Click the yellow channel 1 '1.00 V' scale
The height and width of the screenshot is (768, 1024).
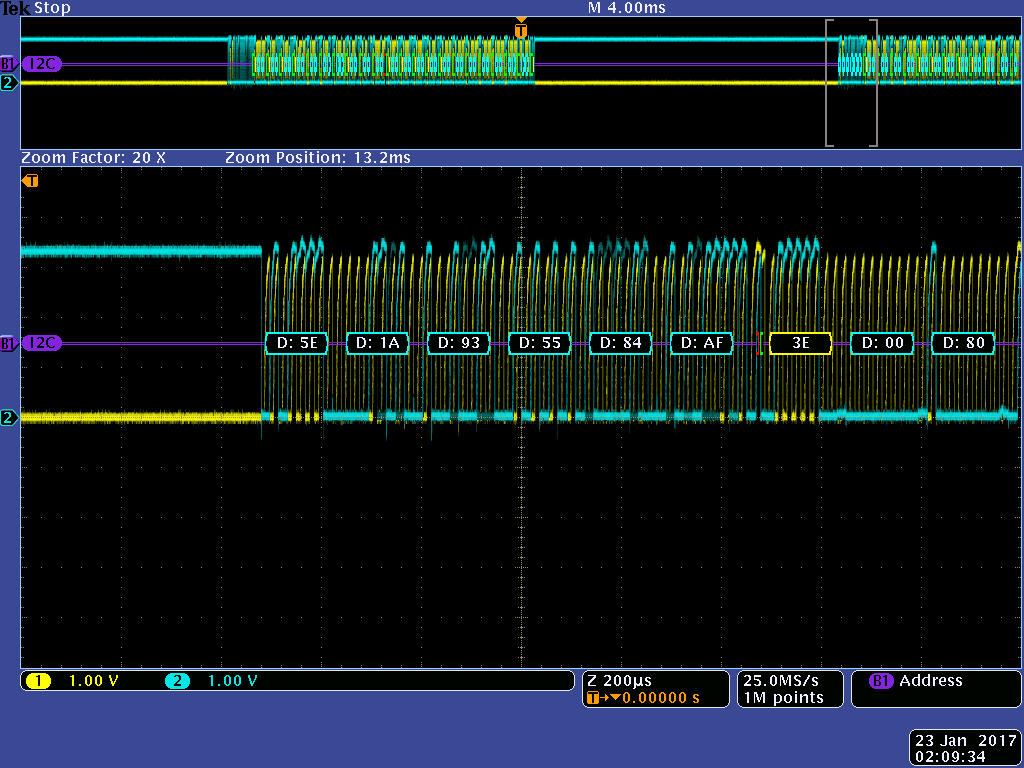(x=93, y=681)
